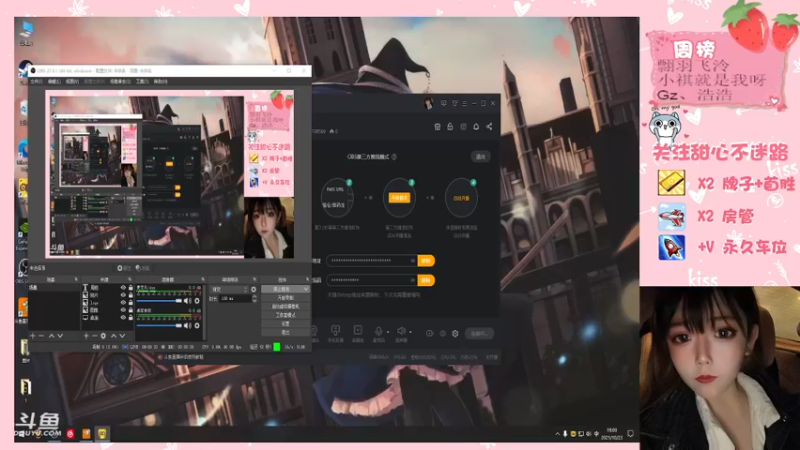Viewport: 800px width, 450px height.
Task: Open transition properties gear in Scene Transitions
Action: pos(254,289)
